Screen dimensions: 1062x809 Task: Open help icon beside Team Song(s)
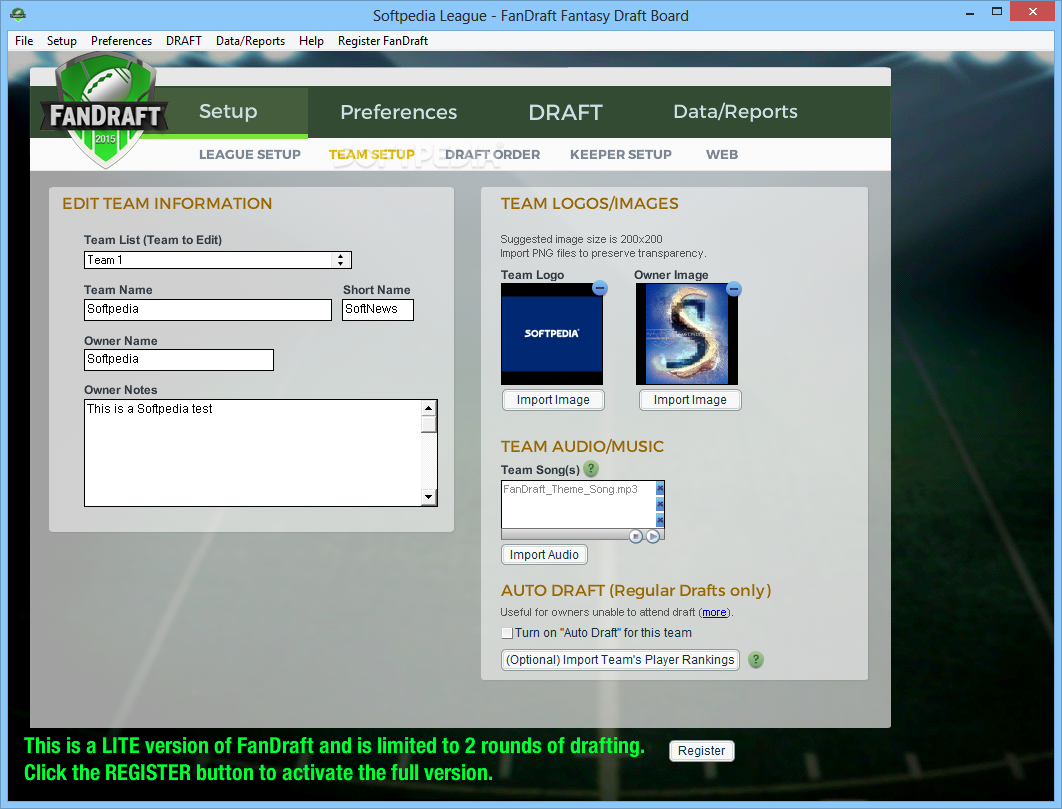[591, 468]
